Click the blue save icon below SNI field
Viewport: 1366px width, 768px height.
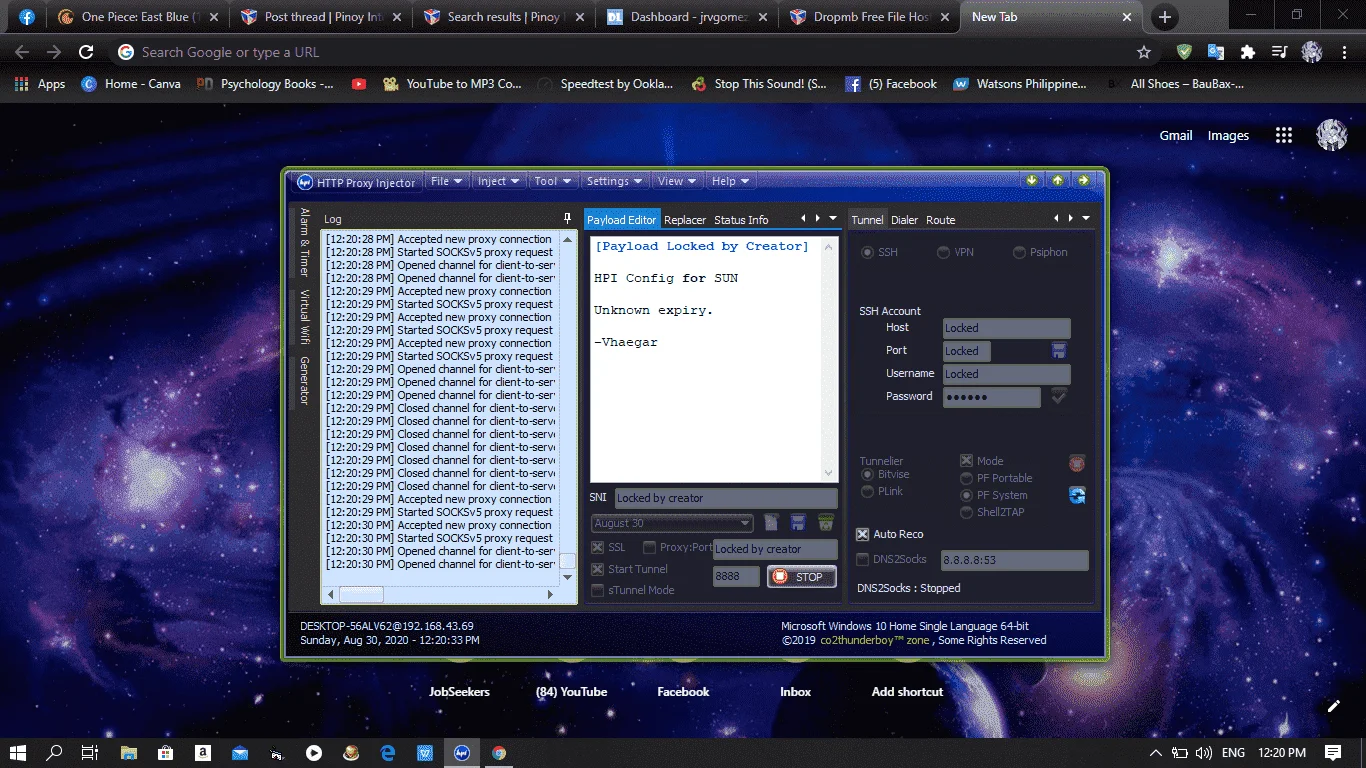[x=798, y=523]
